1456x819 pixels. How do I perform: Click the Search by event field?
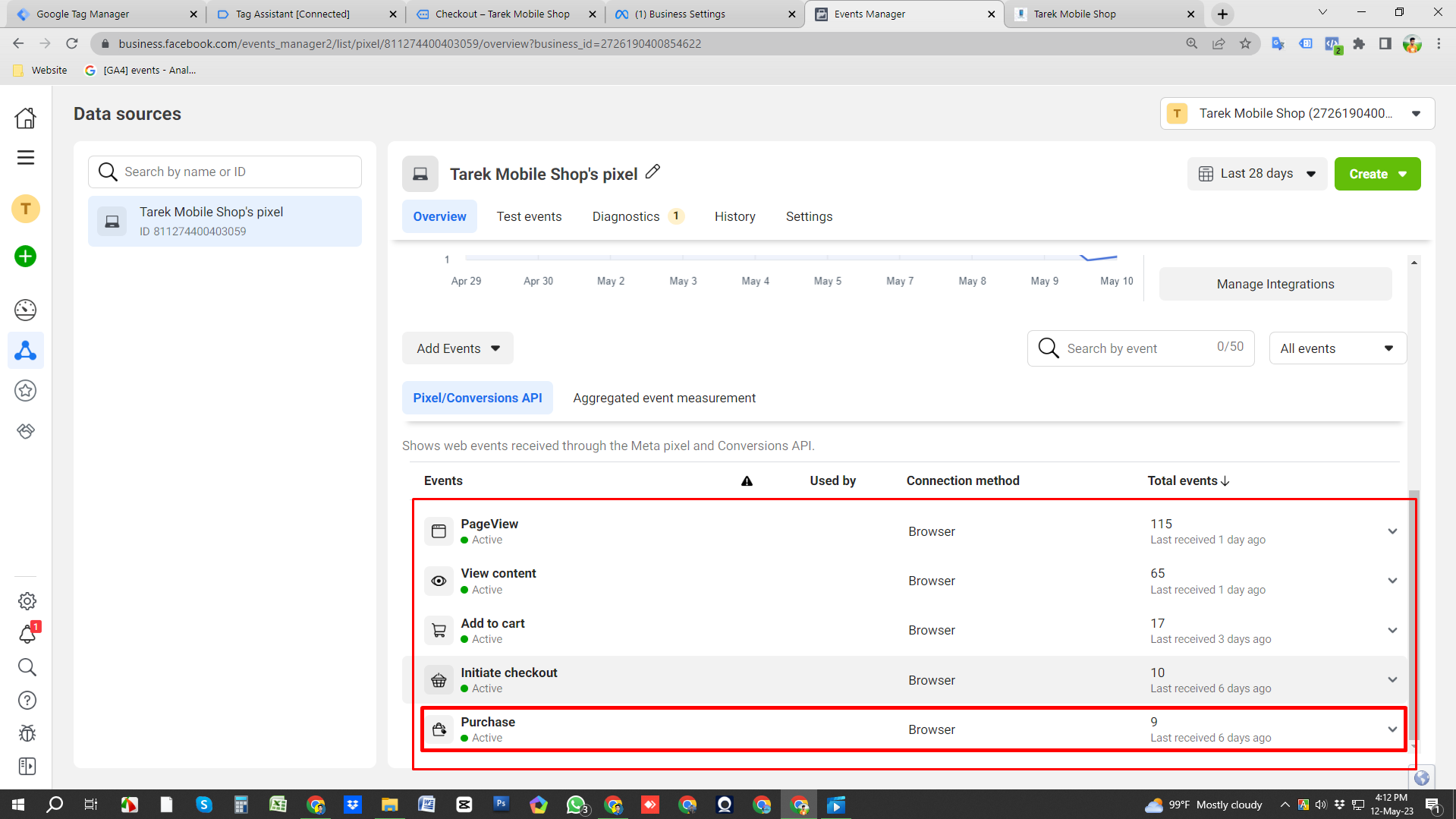[x=1140, y=348]
